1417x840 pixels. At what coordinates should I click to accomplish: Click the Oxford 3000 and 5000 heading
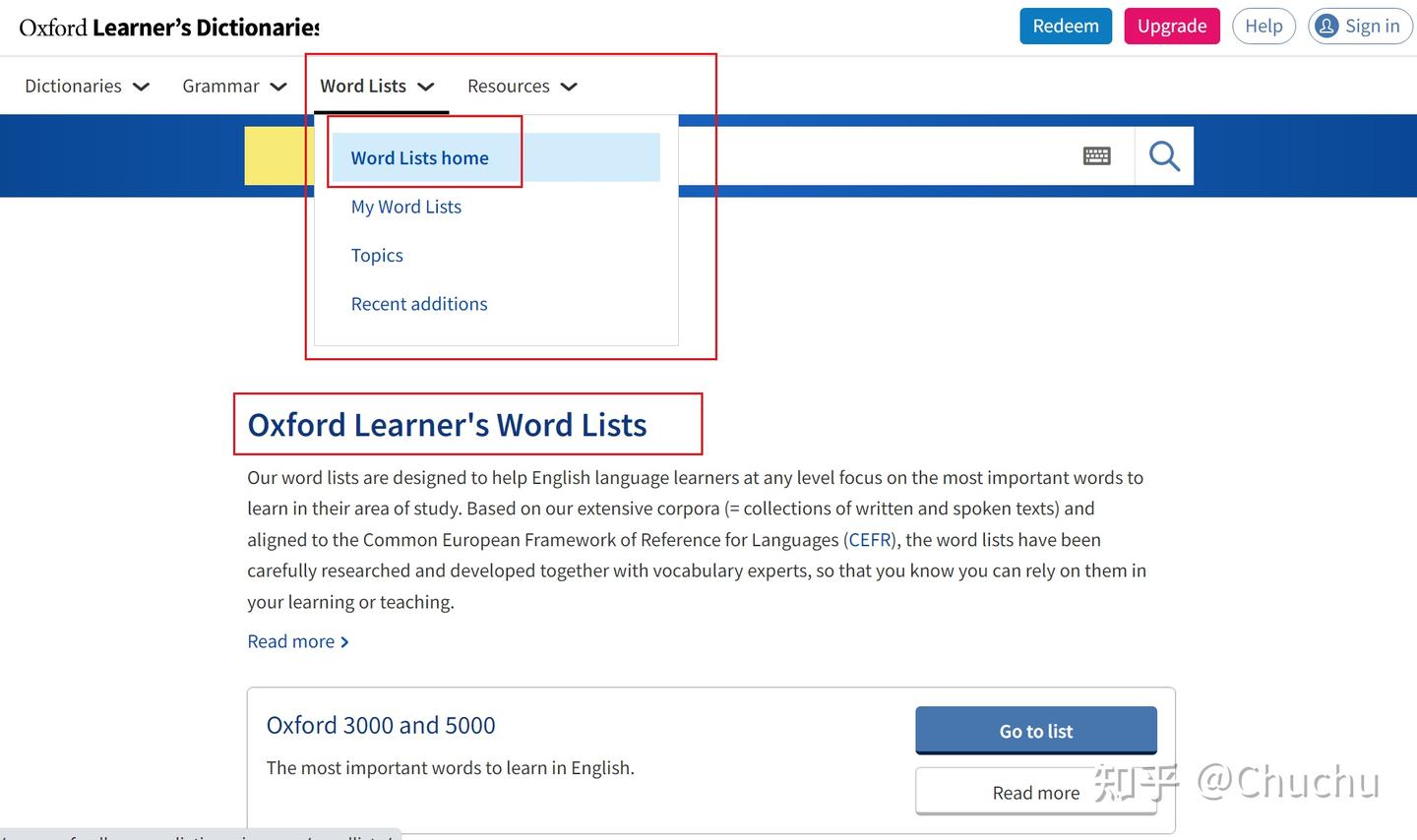pos(381,725)
